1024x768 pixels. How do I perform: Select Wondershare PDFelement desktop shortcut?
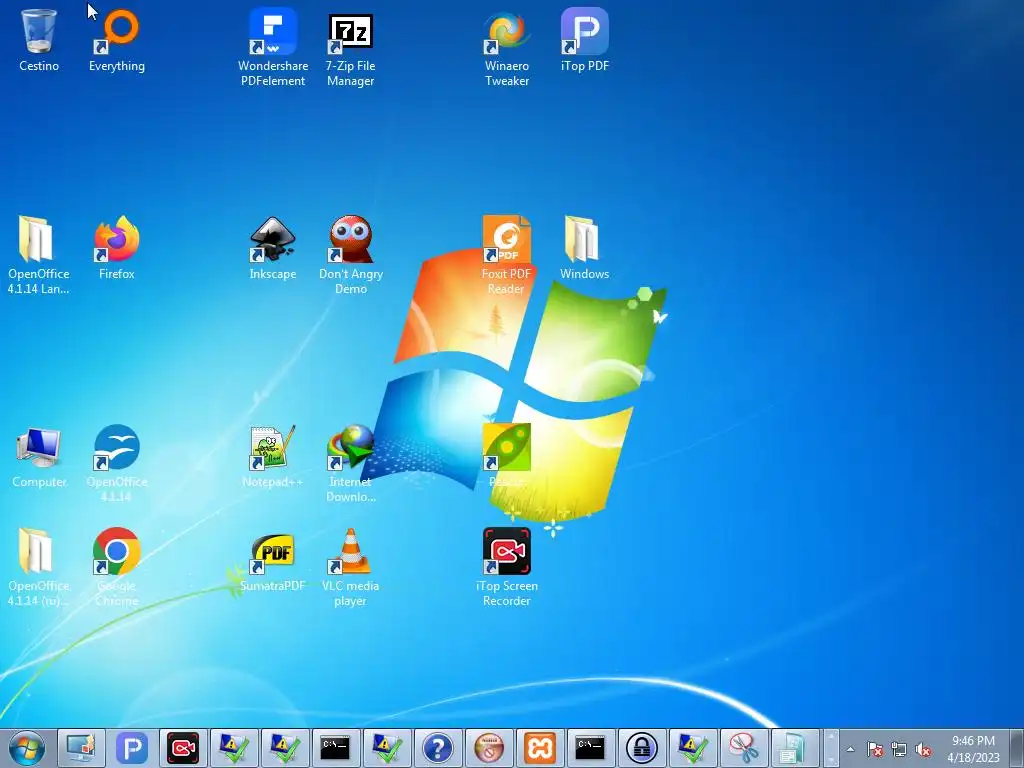[x=273, y=47]
